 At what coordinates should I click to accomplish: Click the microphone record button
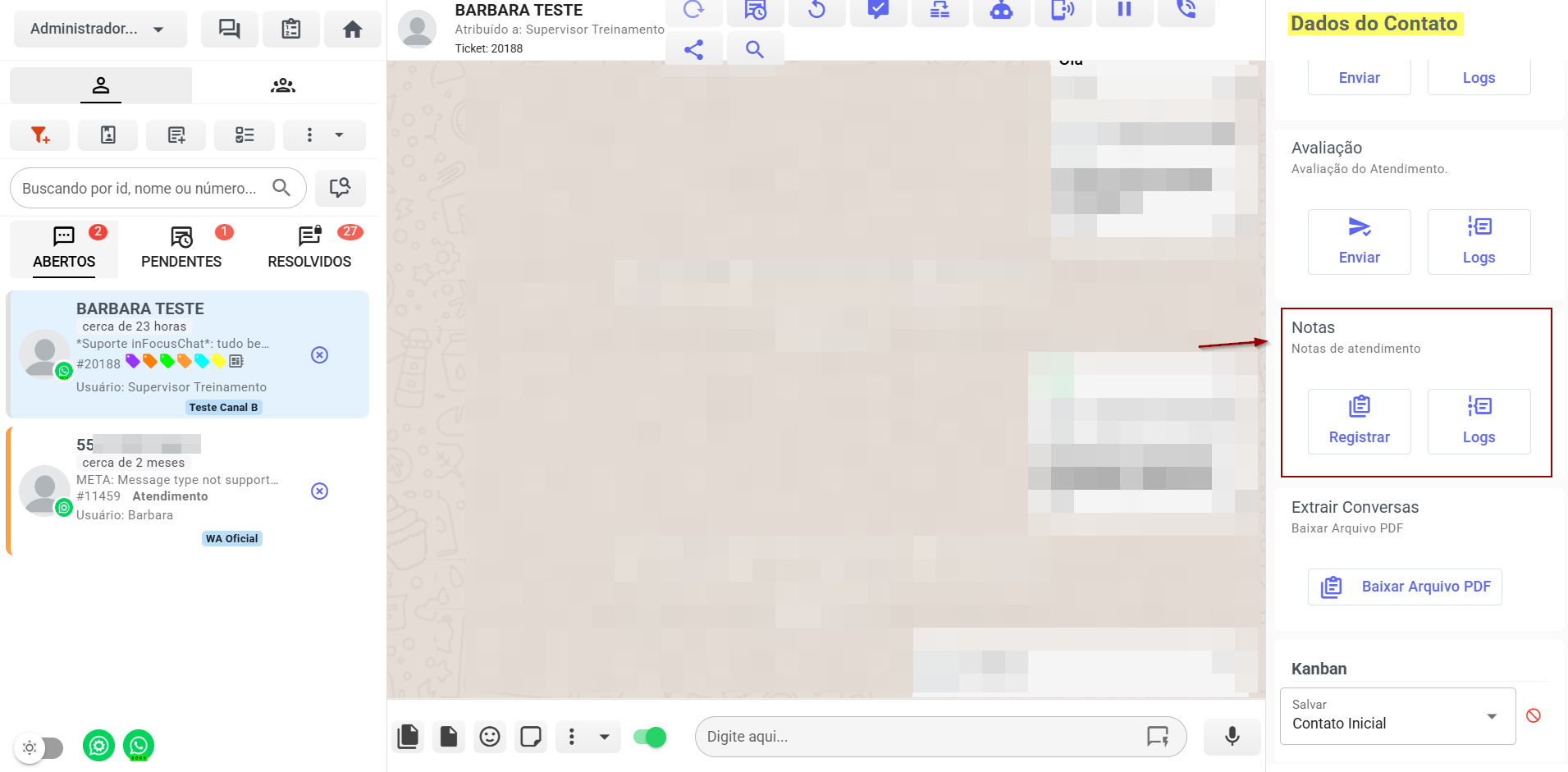pos(1231,737)
